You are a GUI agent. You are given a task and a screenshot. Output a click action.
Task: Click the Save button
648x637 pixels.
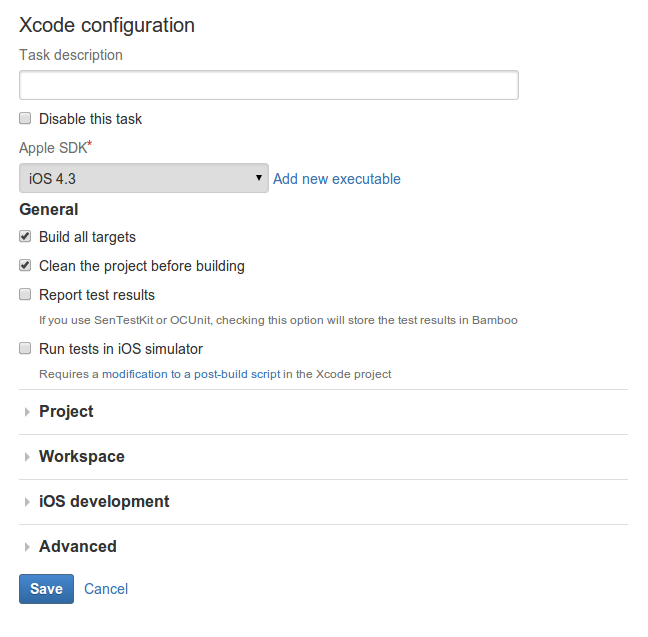pyautogui.click(x=46, y=589)
